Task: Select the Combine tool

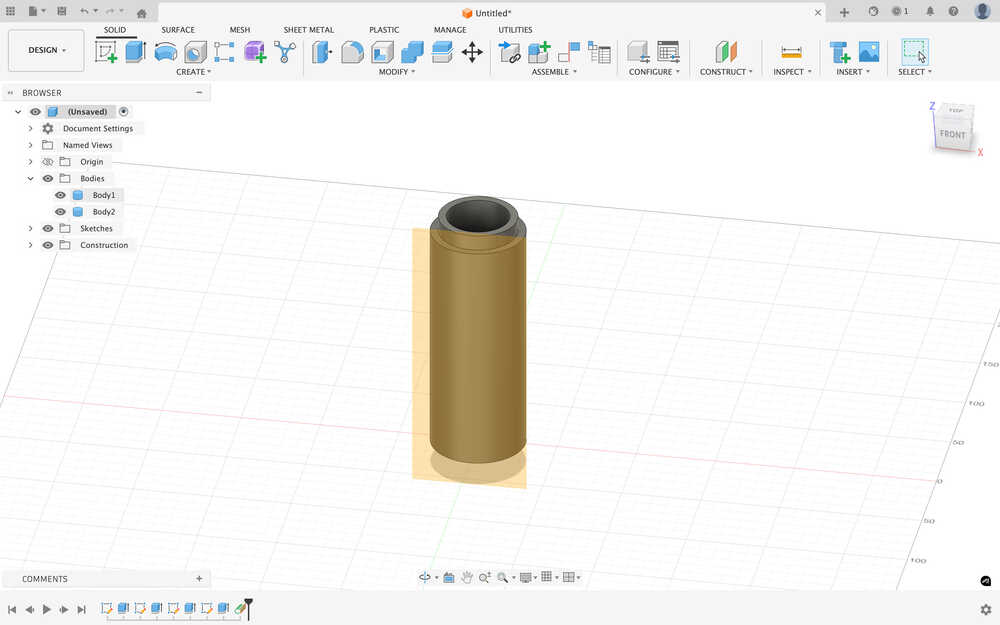Action: (412, 52)
